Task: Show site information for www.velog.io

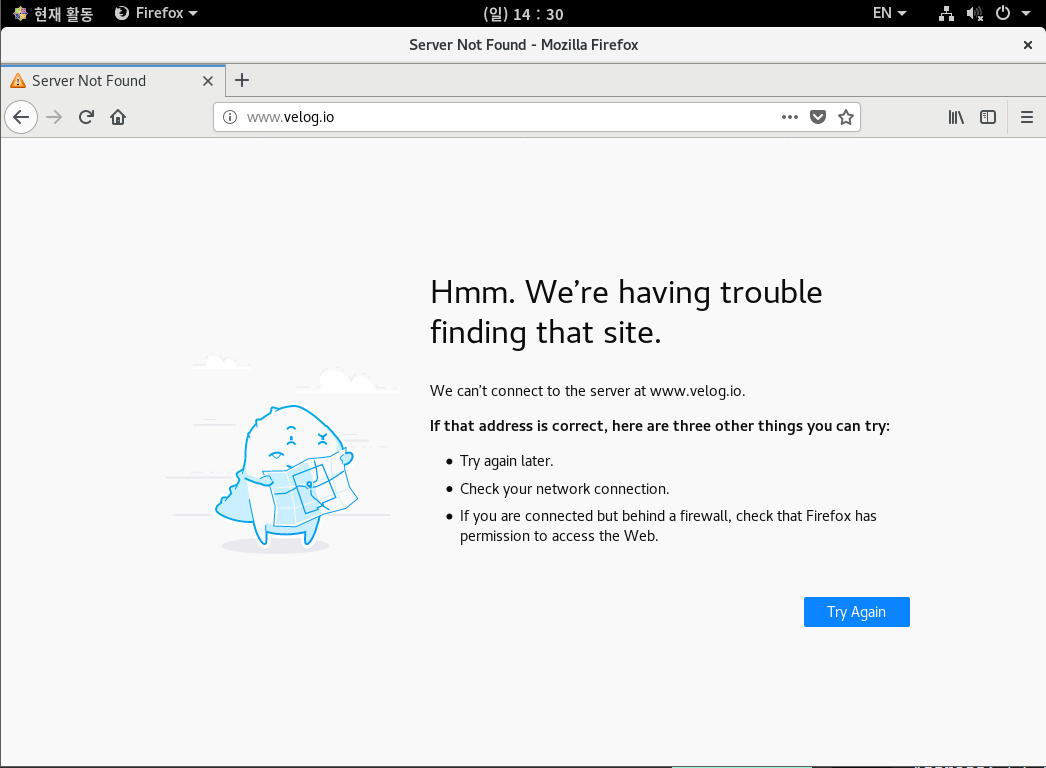Action: tap(229, 117)
